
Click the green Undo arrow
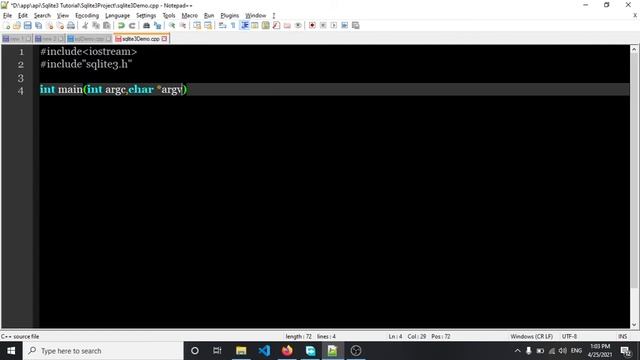(x=121, y=25)
